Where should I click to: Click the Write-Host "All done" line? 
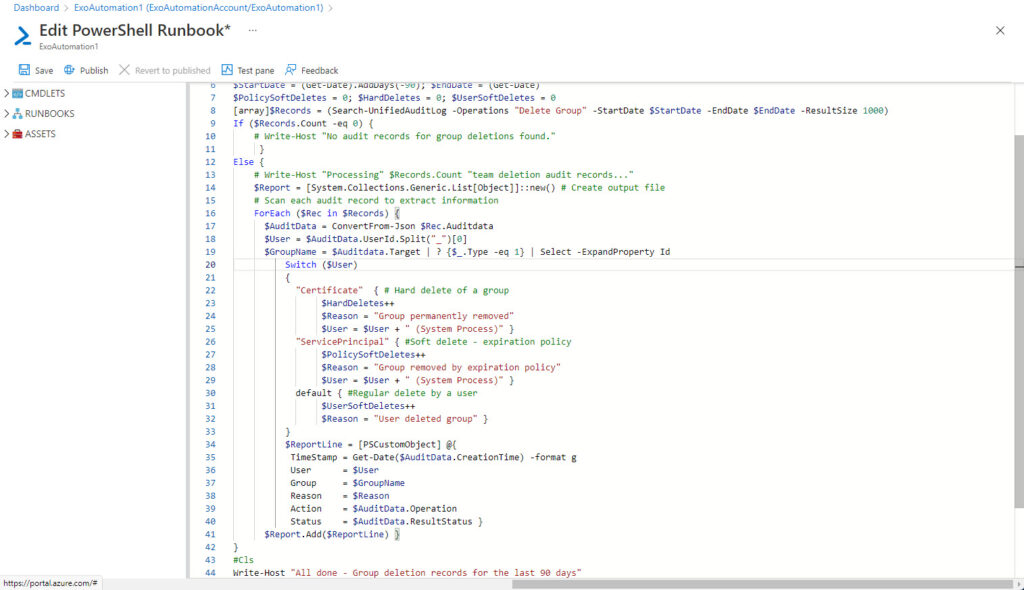coord(407,572)
